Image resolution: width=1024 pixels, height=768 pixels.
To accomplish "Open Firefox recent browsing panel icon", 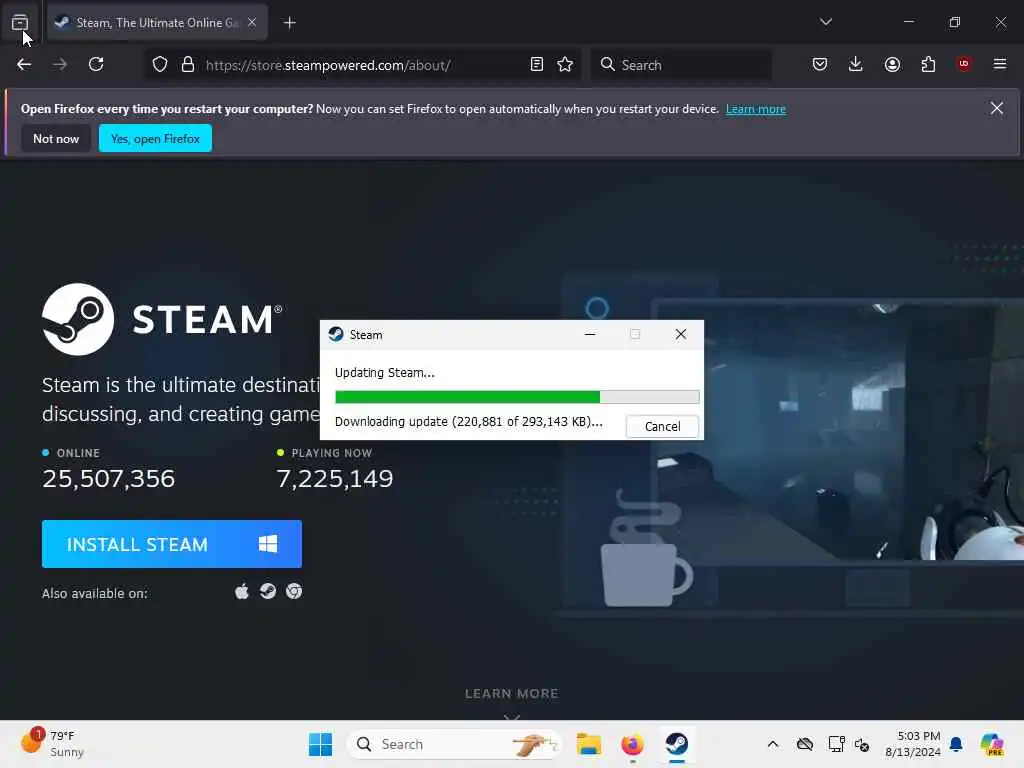I will pyautogui.click(x=20, y=22).
